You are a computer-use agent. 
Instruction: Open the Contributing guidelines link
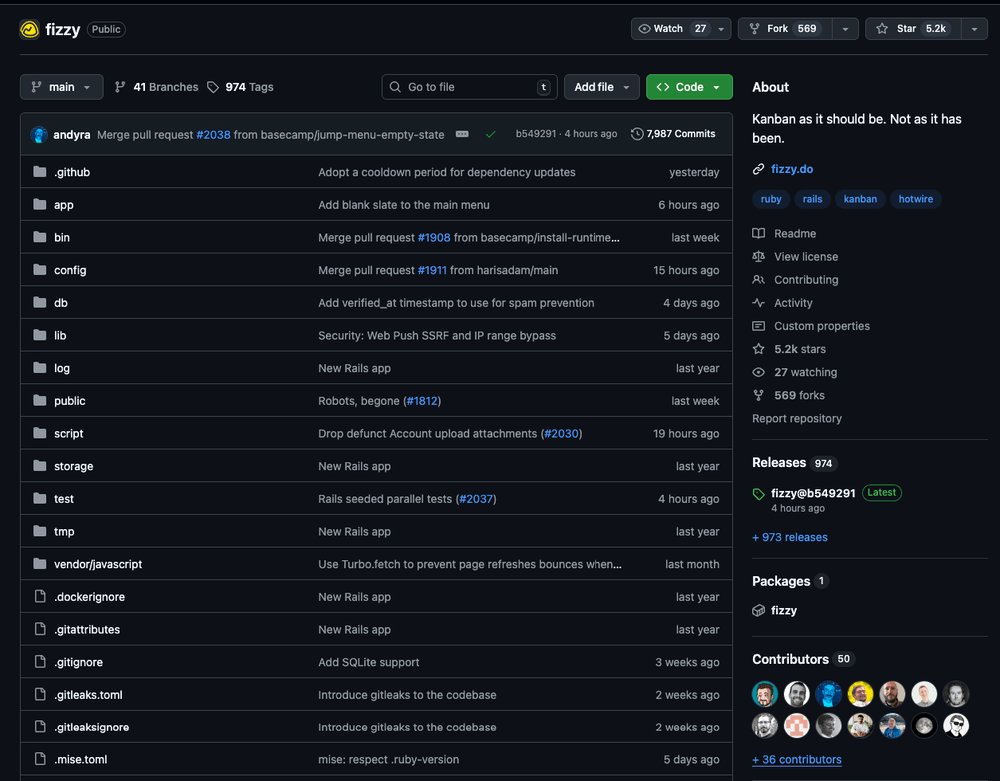pyautogui.click(x=806, y=279)
